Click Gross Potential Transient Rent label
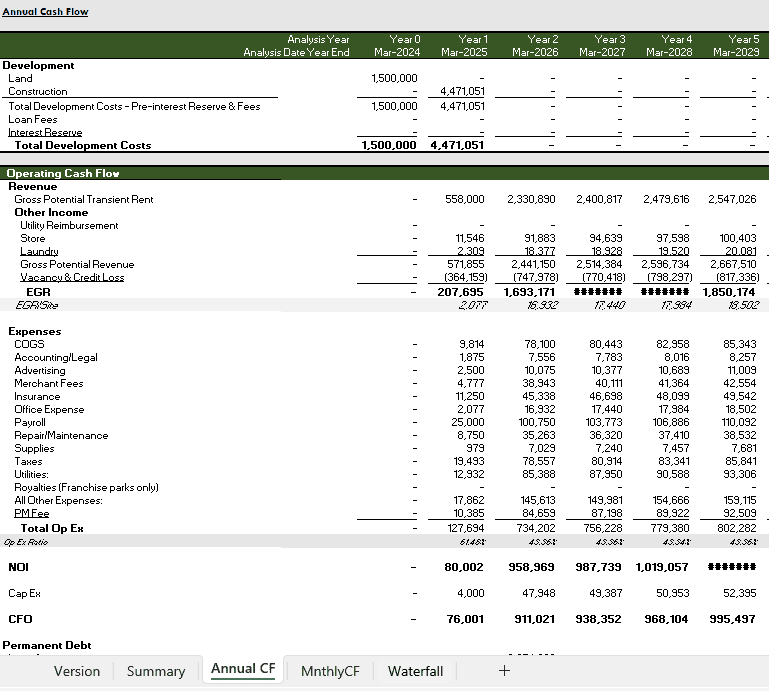 [84, 199]
